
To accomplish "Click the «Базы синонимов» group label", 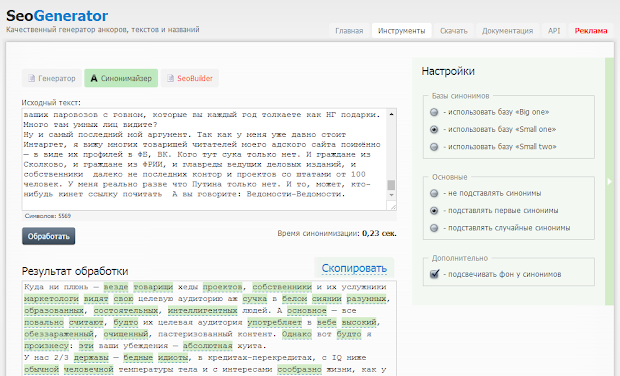I will pos(460,96).
